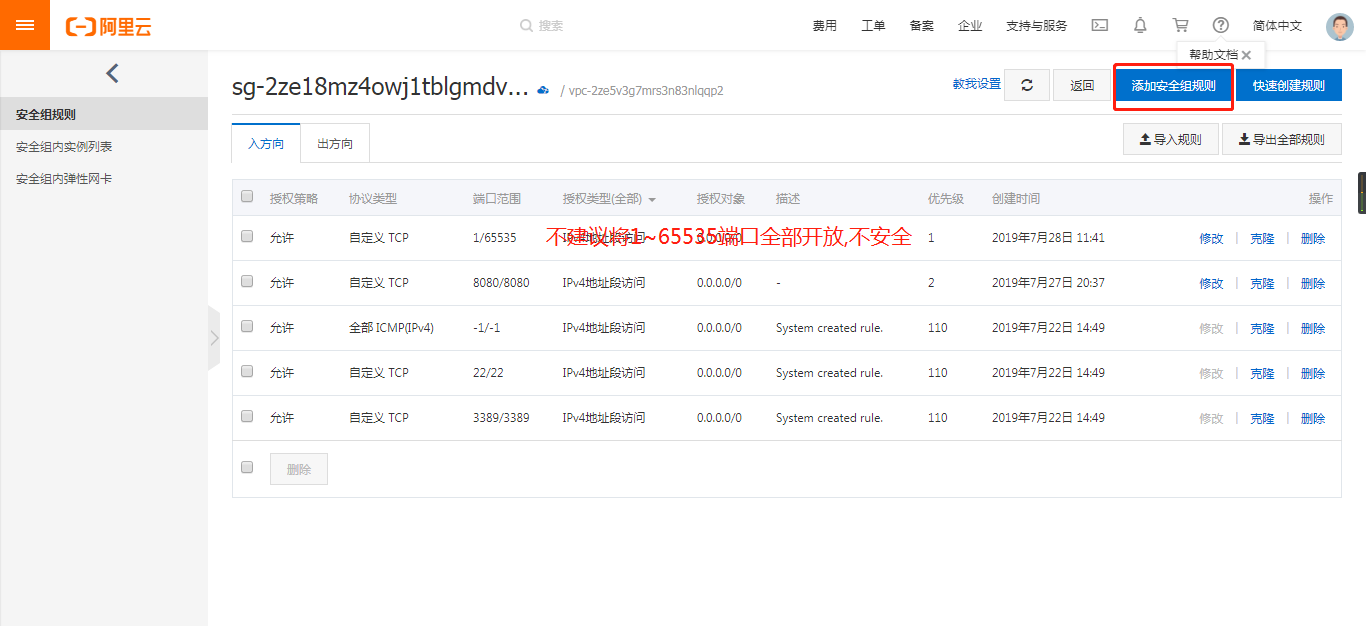Toggle the sidebar collapse handle
The height and width of the screenshot is (626, 1366).
click(x=214, y=338)
